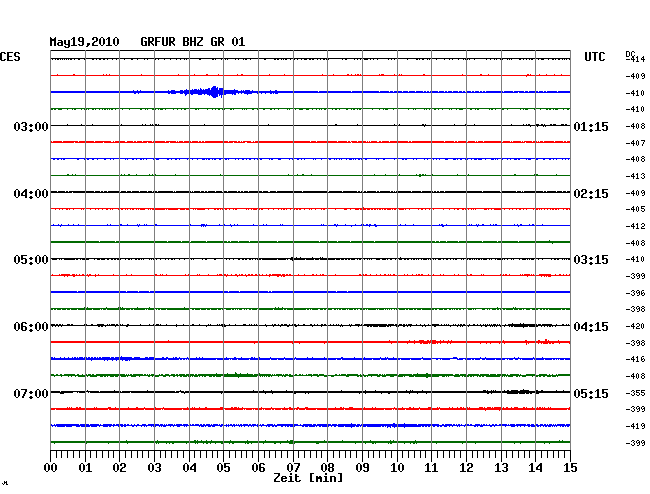The image size is (650, 494).
Task: Select the DC offset value -412
Action: click(635, 226)
